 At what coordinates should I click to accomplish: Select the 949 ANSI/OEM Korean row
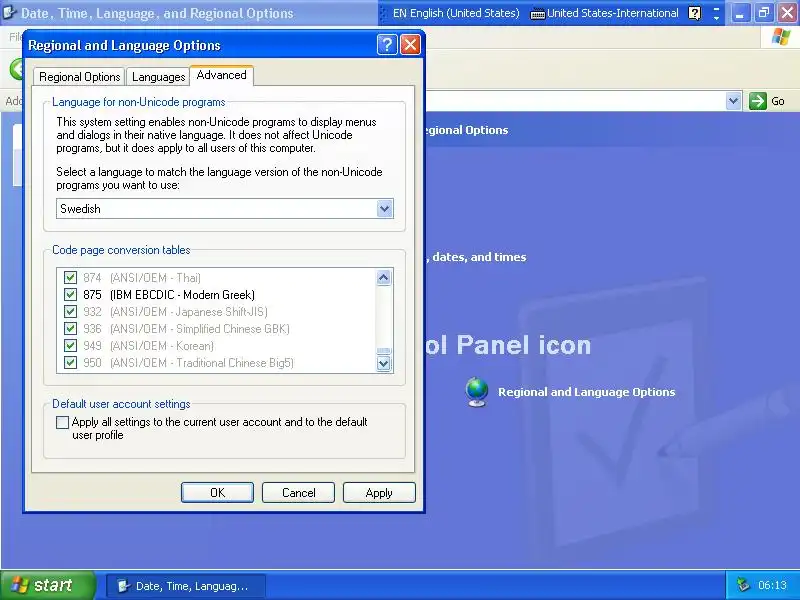coord(148,345)
